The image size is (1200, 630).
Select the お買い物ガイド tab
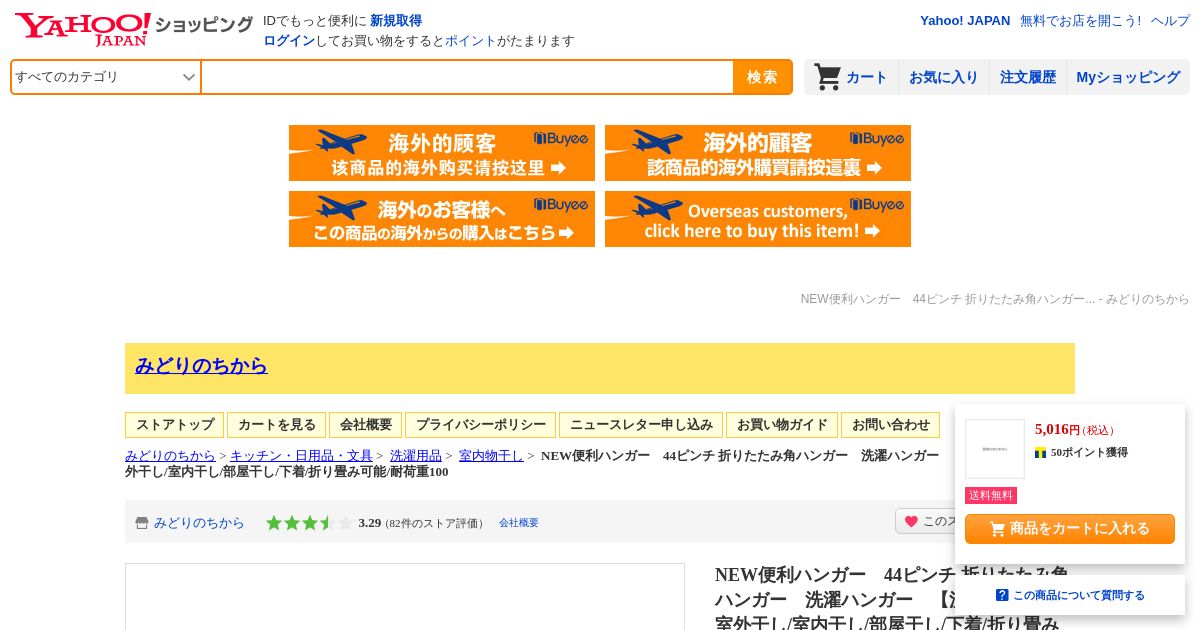pos(782,425)
